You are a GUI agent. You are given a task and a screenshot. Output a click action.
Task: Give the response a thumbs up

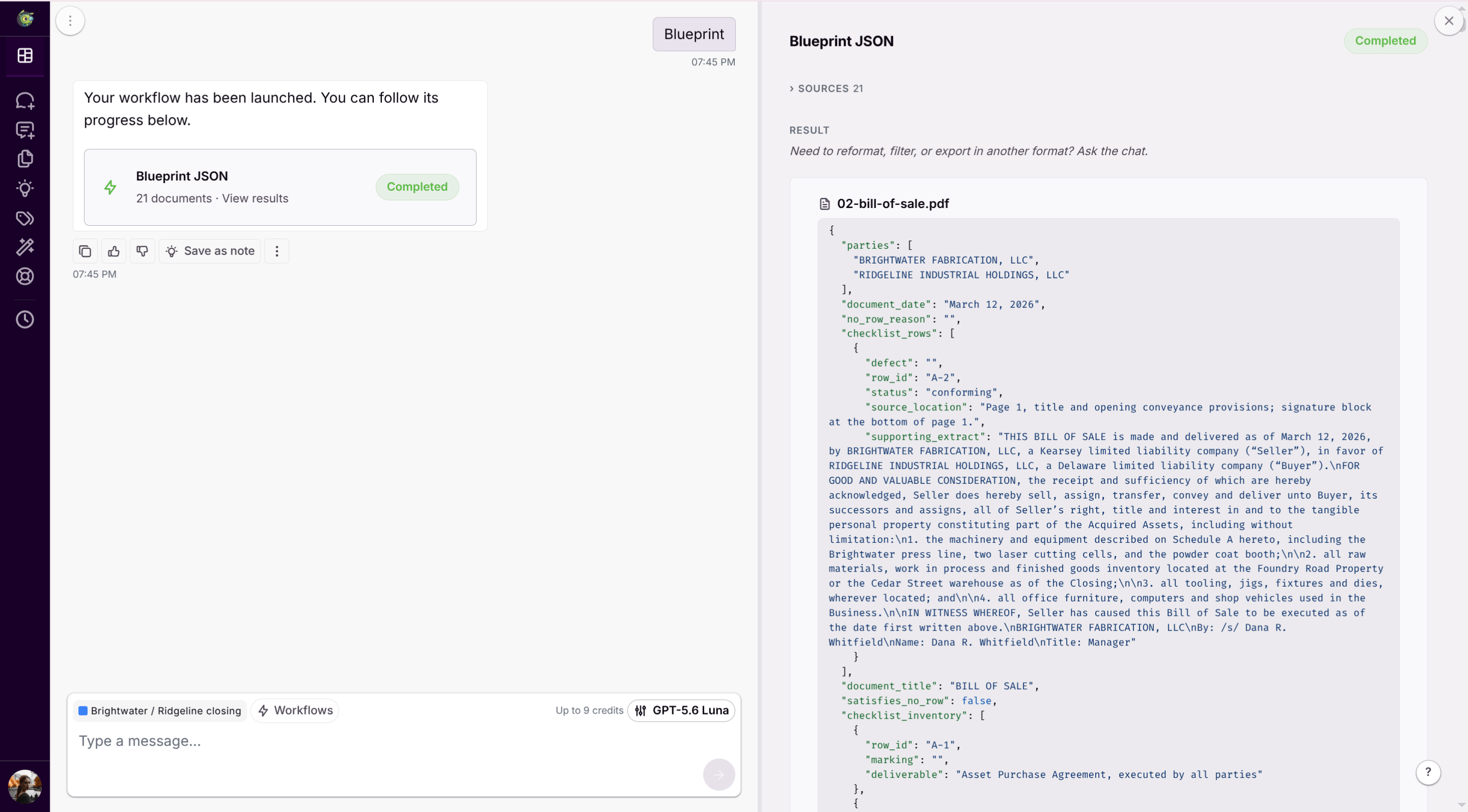point(114,251)
